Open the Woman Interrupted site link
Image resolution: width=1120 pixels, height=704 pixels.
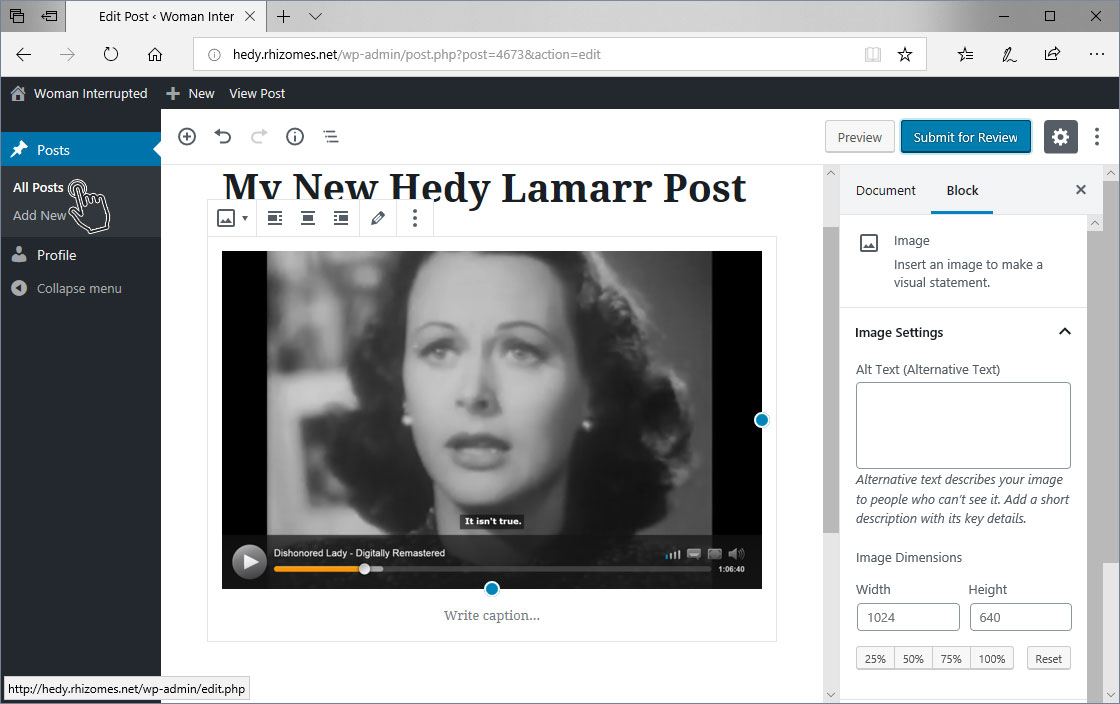click(x=79, y=94)
